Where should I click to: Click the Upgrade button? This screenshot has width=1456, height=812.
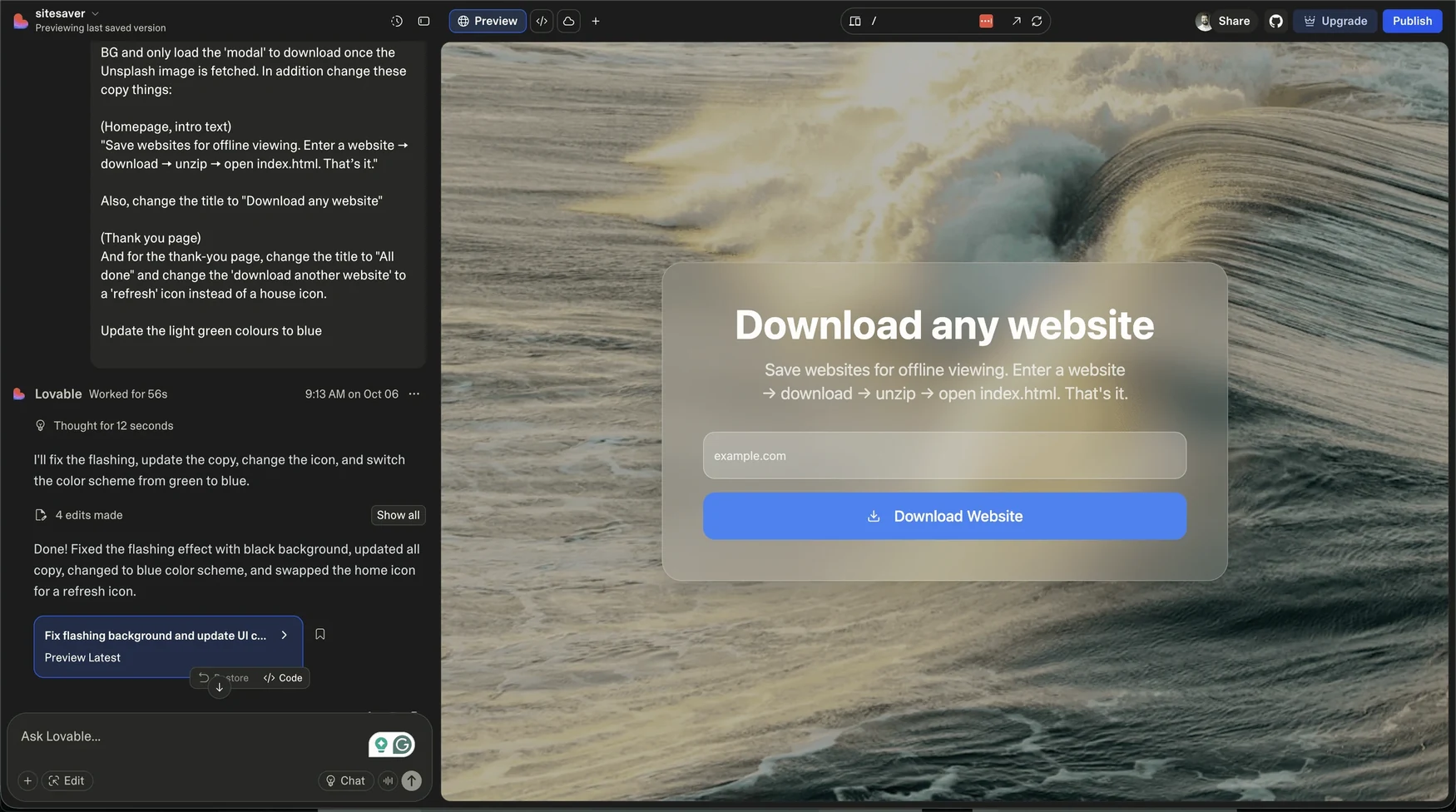(1335, 21)
